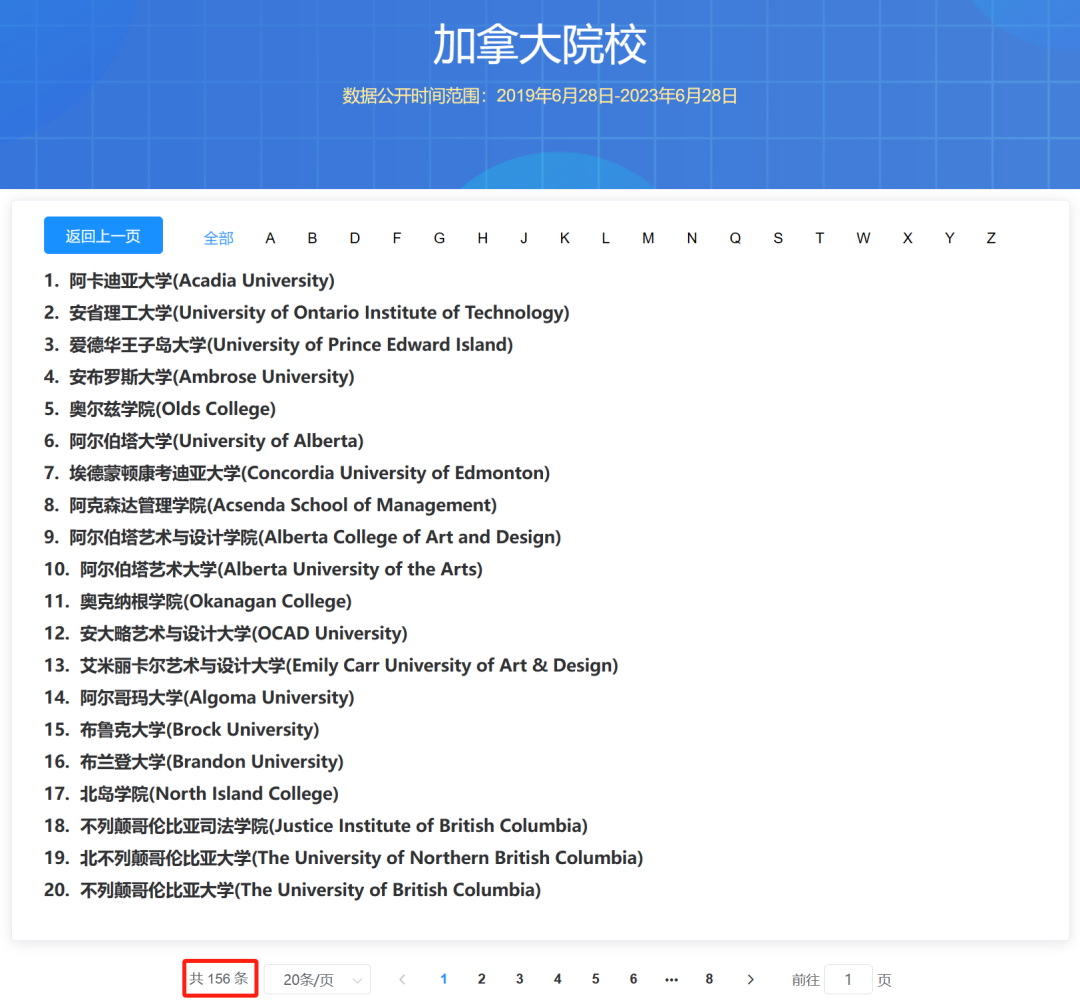This screenshot has width=1080, height=1007.
Task: Click the previous page left arrow
Action: point(402,979)
